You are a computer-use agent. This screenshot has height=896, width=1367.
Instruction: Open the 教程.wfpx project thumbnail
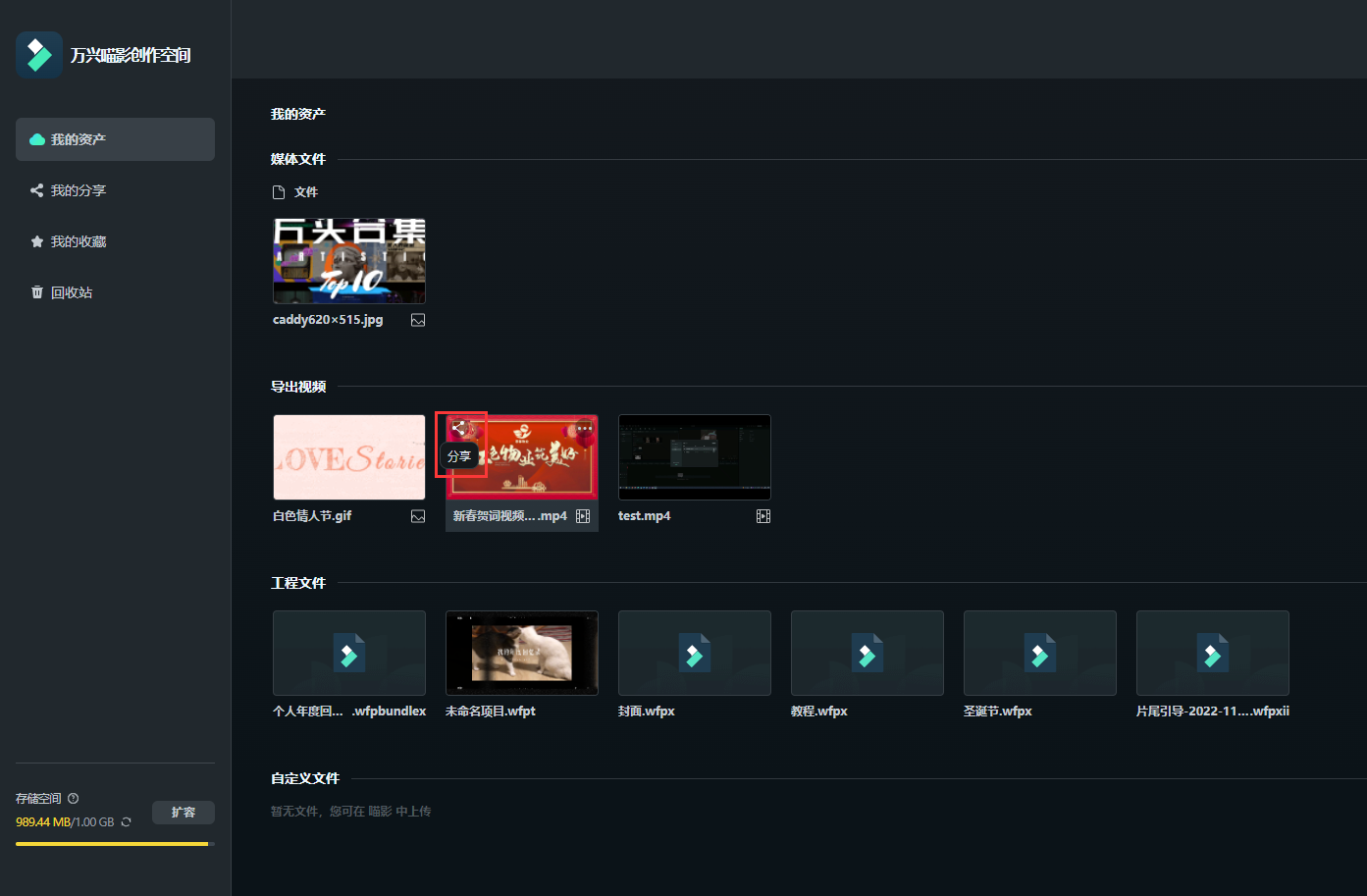[x=868, y=654]
